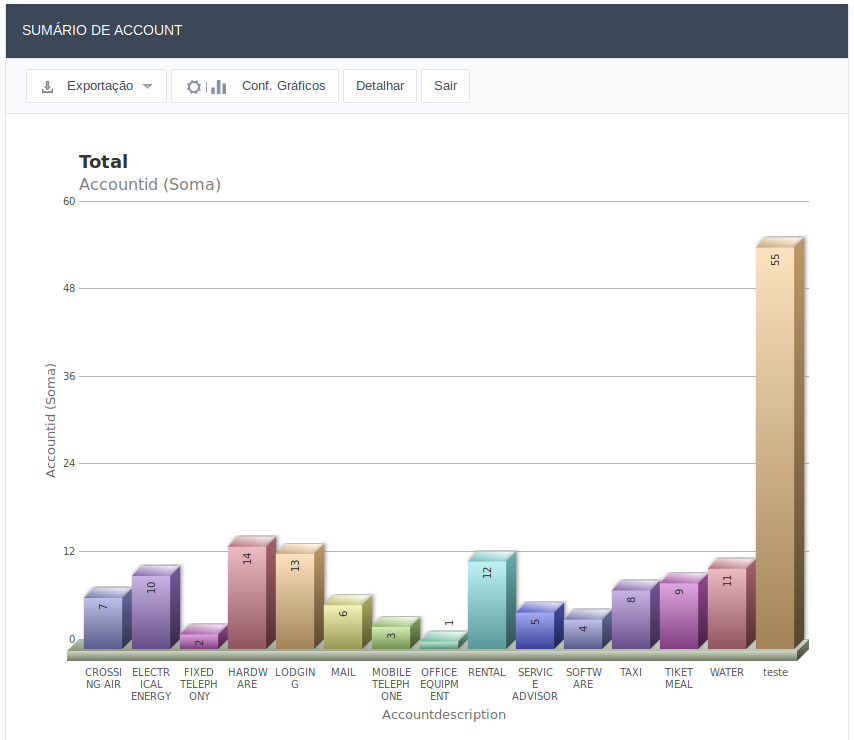The width and height of the screenshot is (854, 740).
Task: Select the MAIL bar with value 6
Action: point(343,626)
